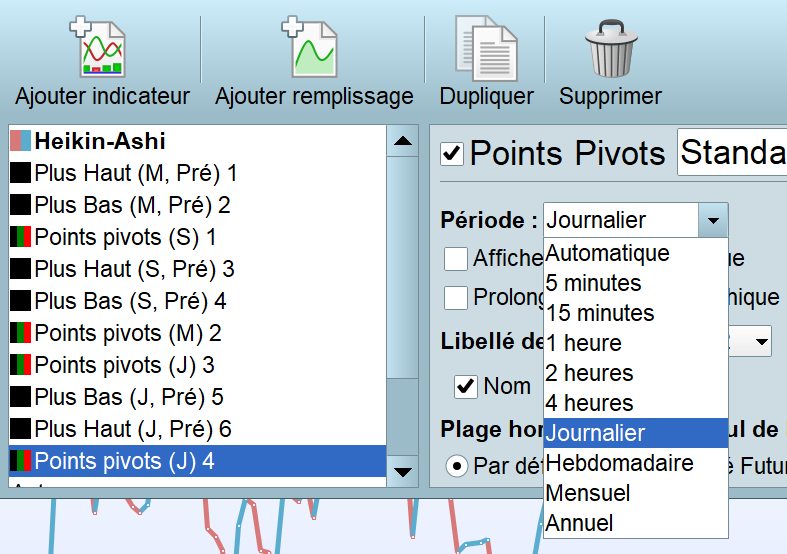Uncheck the Nom checkbox
This screenshot has width=787, height=554.
[x=465, y=385]
